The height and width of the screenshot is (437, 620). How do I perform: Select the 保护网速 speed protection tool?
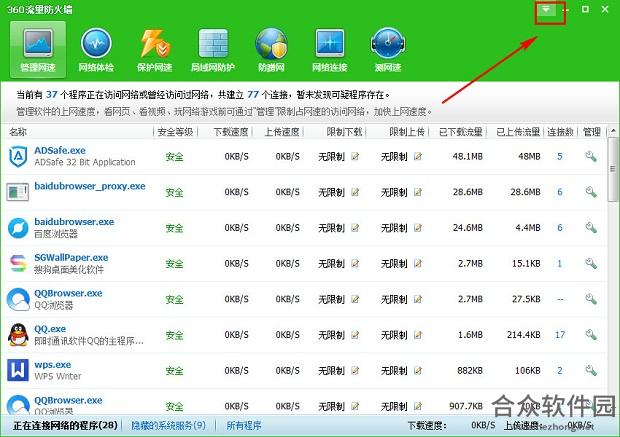tap(154, 49)
